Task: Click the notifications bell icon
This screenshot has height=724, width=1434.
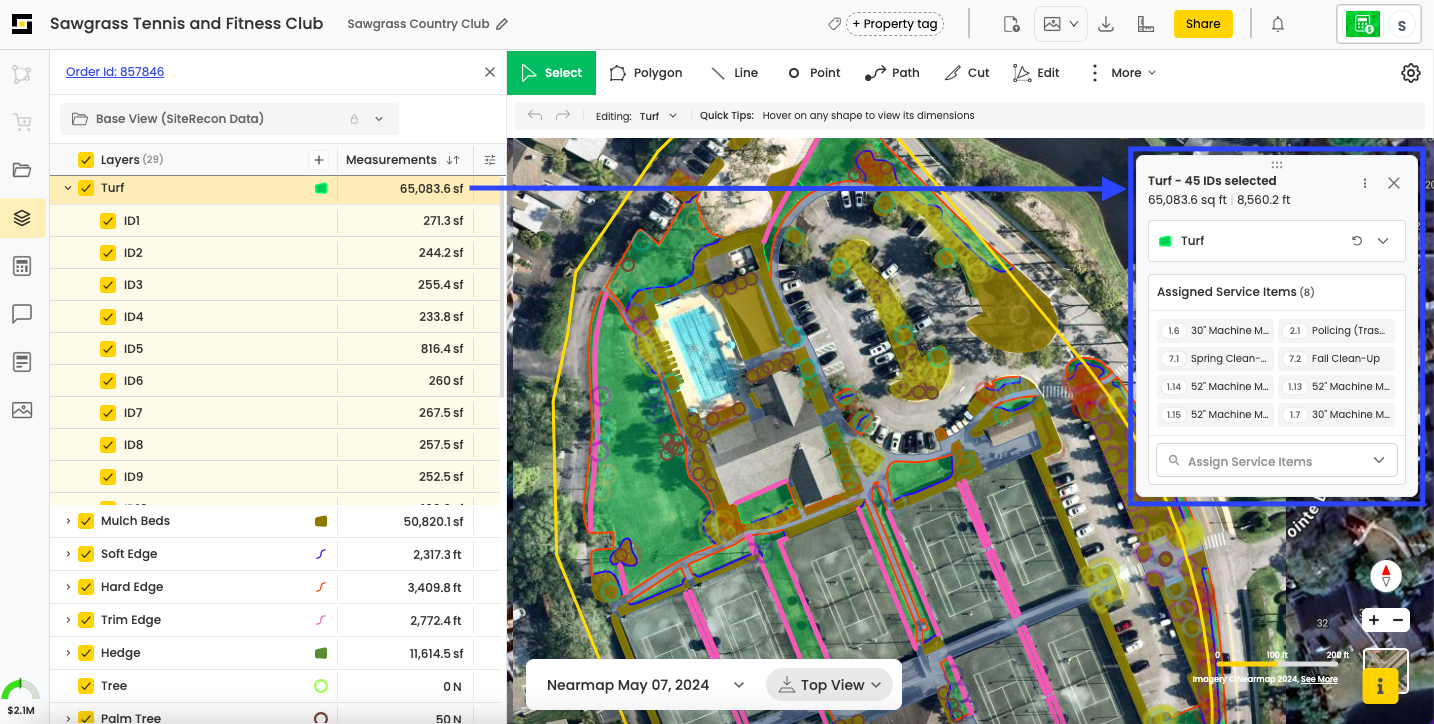Action: point(1278,24)
